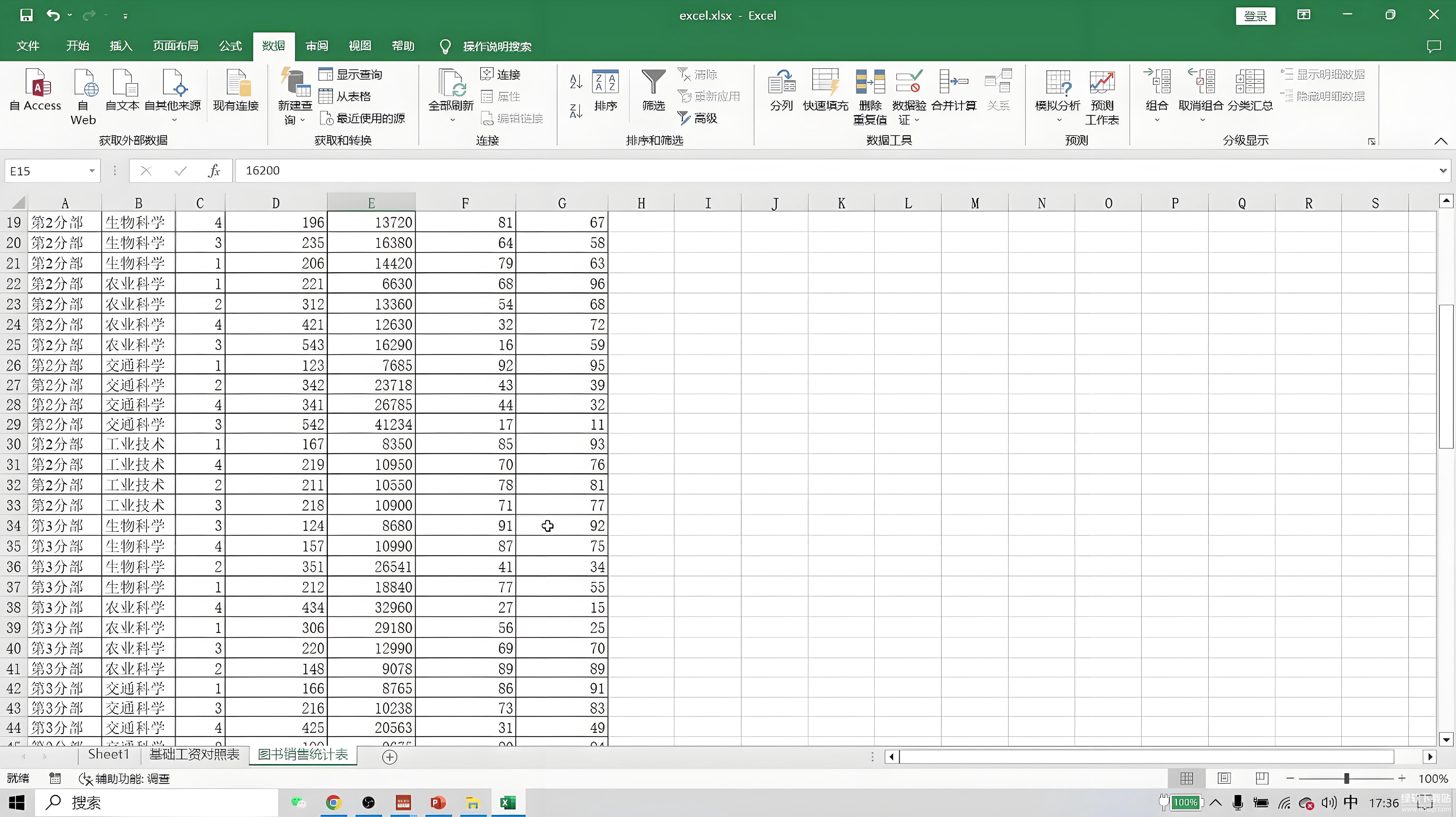Switch to the View (视图) tab
Screen dimensions: 1456x817
(x=360, y=46)
